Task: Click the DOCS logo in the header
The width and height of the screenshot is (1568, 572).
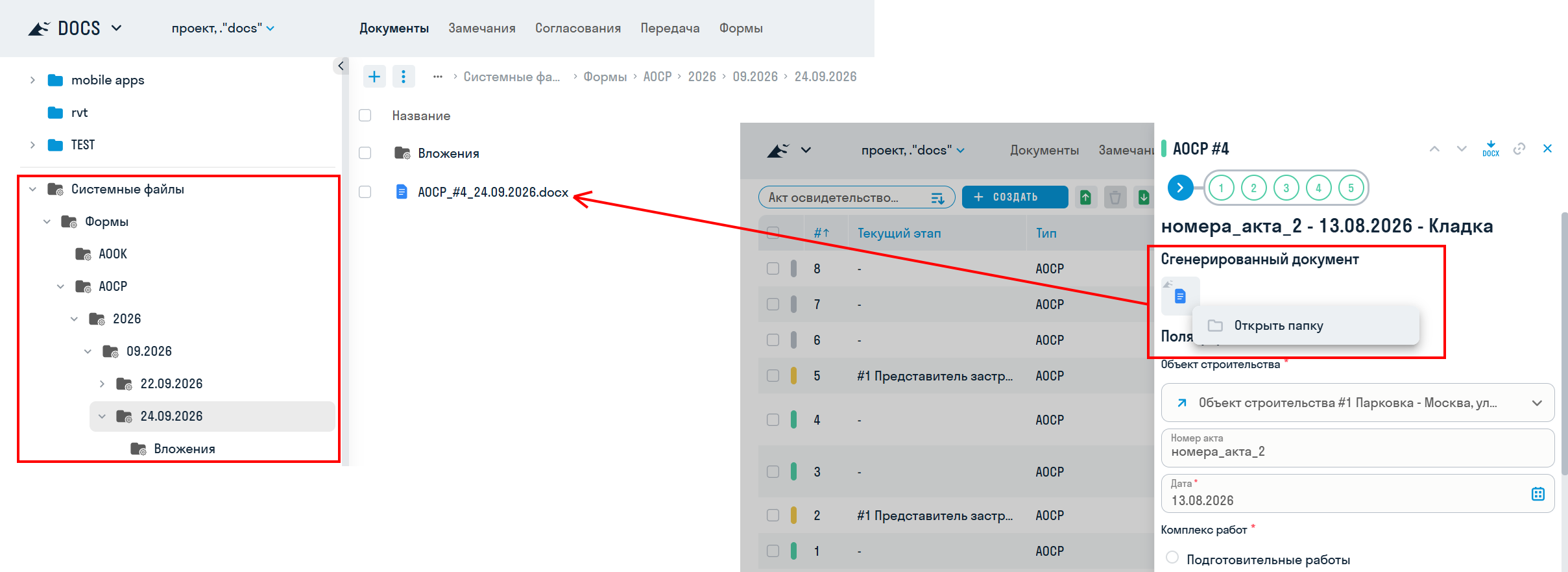Action: coord(65,28)
